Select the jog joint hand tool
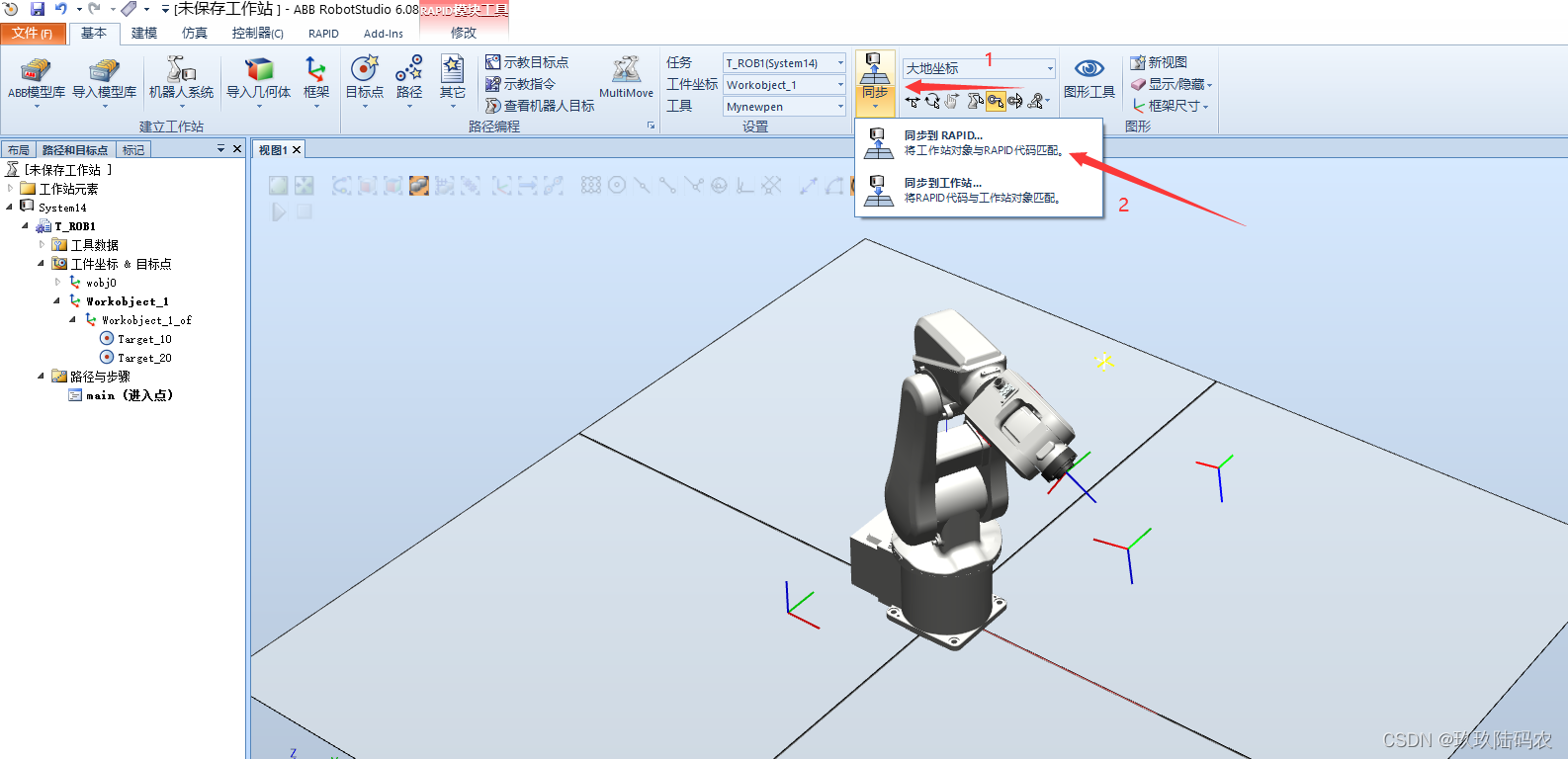 click(x=952, y=101)
